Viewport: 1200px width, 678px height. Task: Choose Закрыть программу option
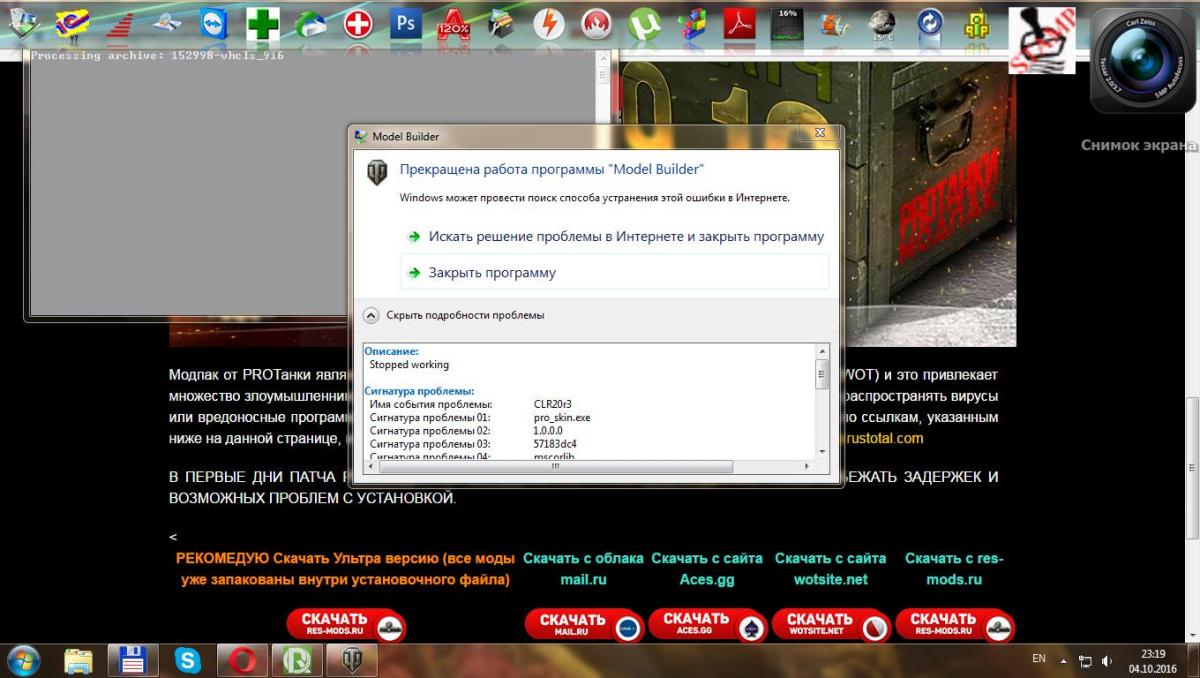coord(616,272)
